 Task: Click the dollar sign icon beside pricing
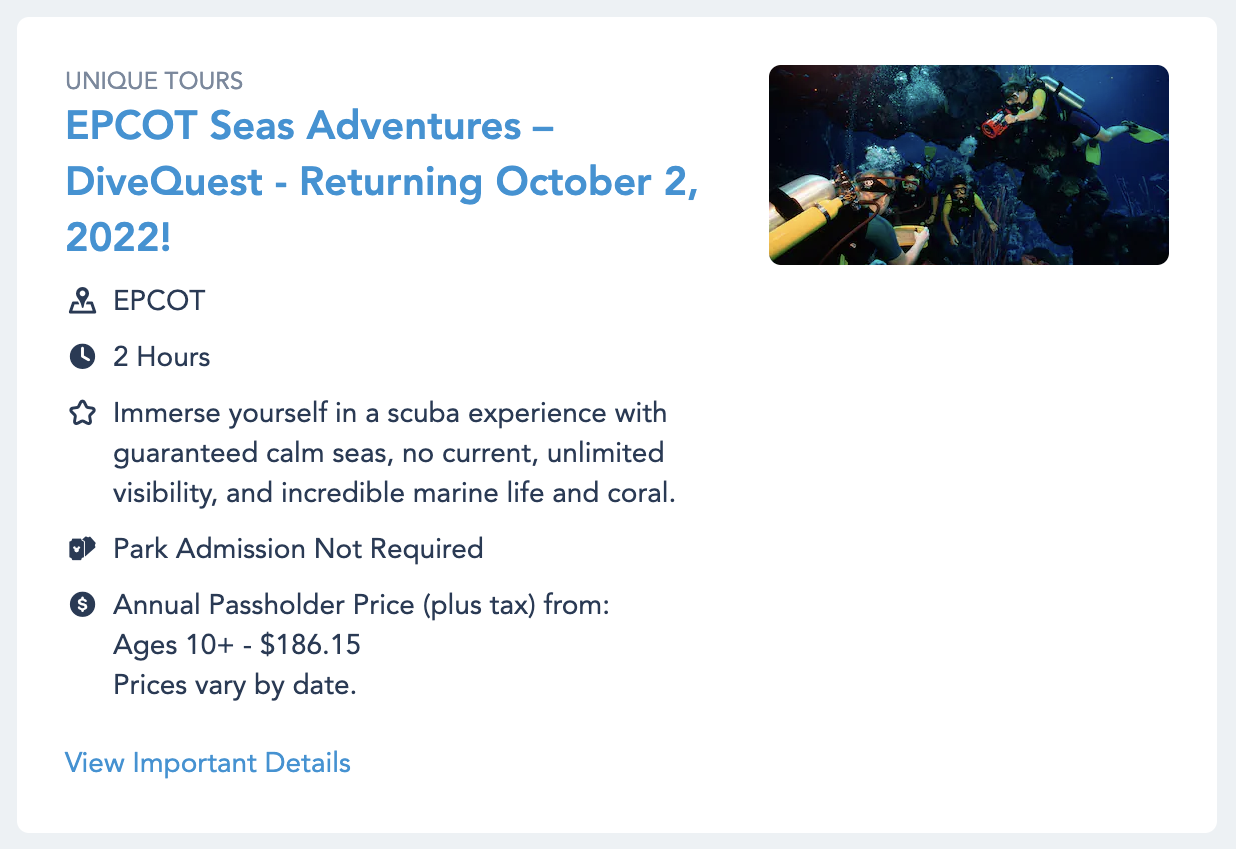pos(82,604)
